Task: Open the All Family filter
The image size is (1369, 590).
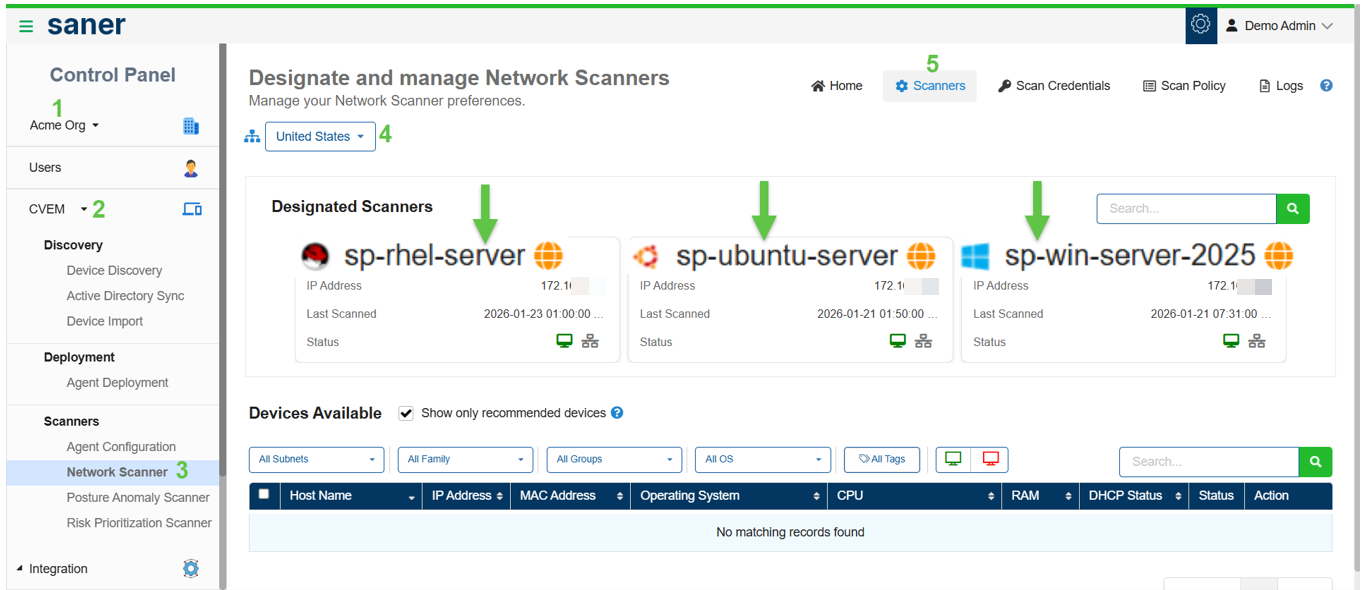Action: (x=466, y=459)
